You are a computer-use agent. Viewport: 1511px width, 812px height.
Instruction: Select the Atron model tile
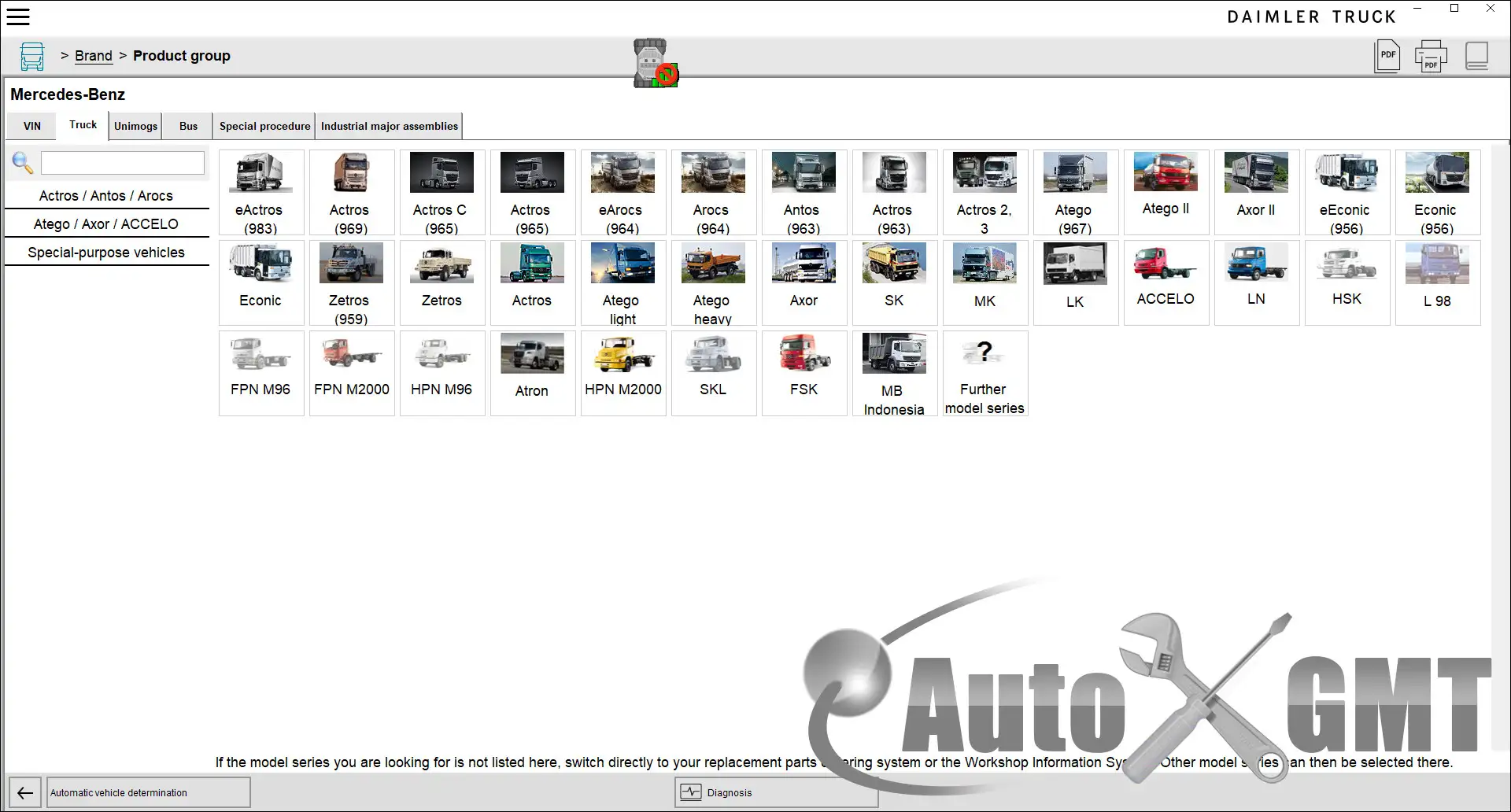[x=533, y=374]
